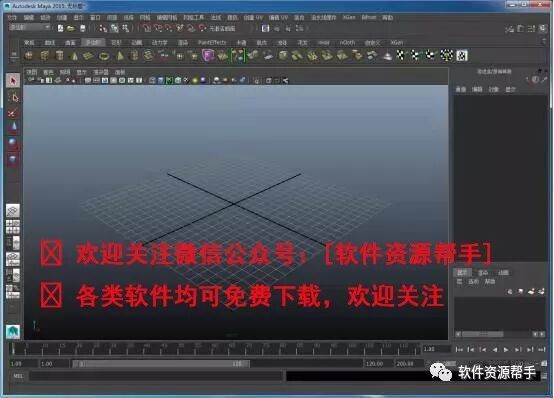
Task: Open a scene using the folder icon
Action: coord(71,28)
